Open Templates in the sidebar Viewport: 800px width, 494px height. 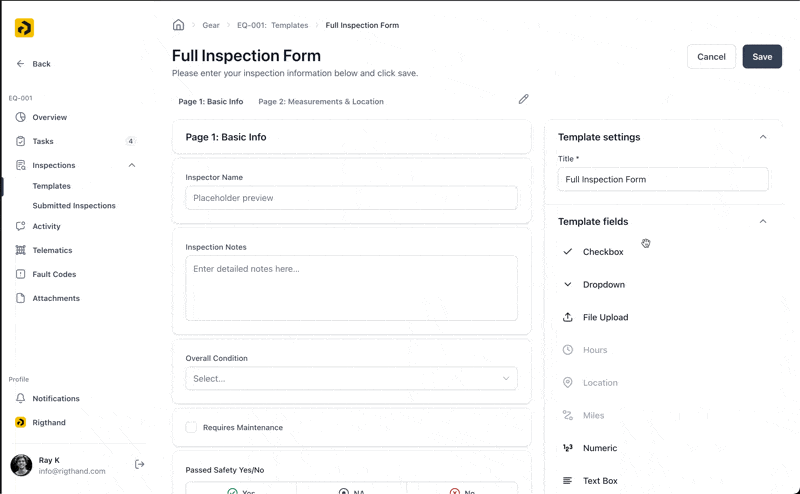click(52, 186)
